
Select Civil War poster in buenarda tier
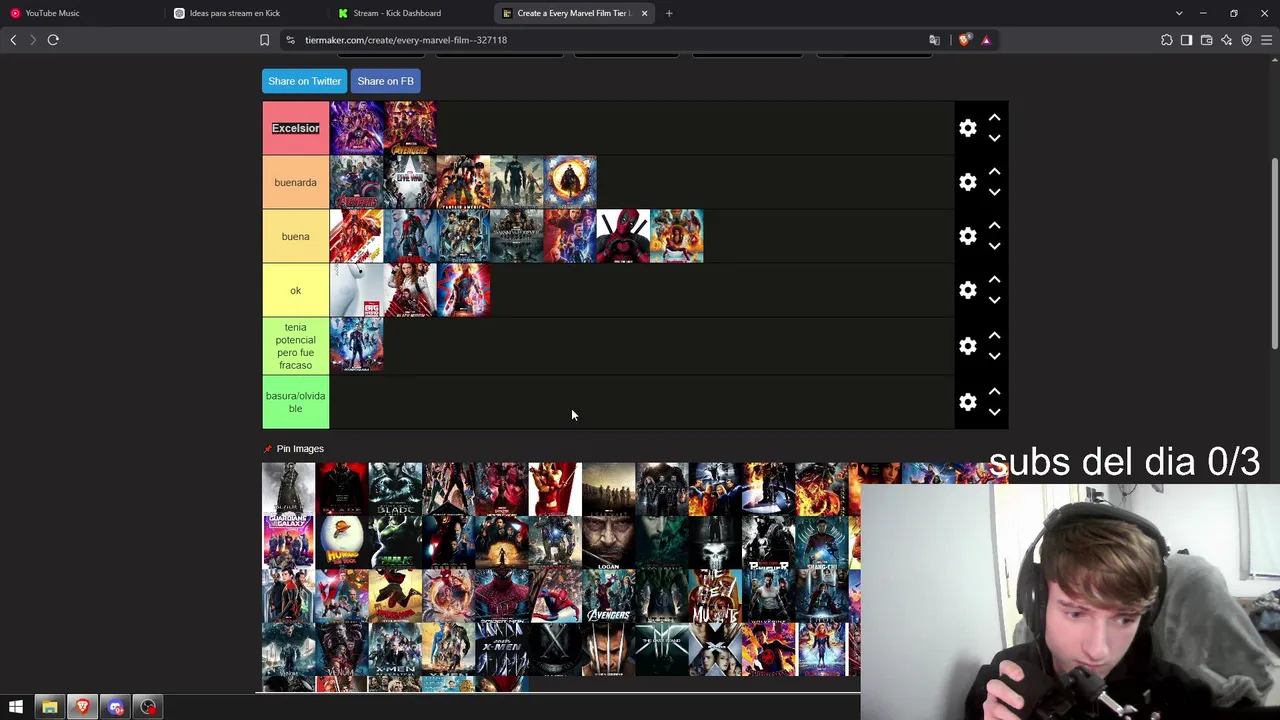pos(410,182)
